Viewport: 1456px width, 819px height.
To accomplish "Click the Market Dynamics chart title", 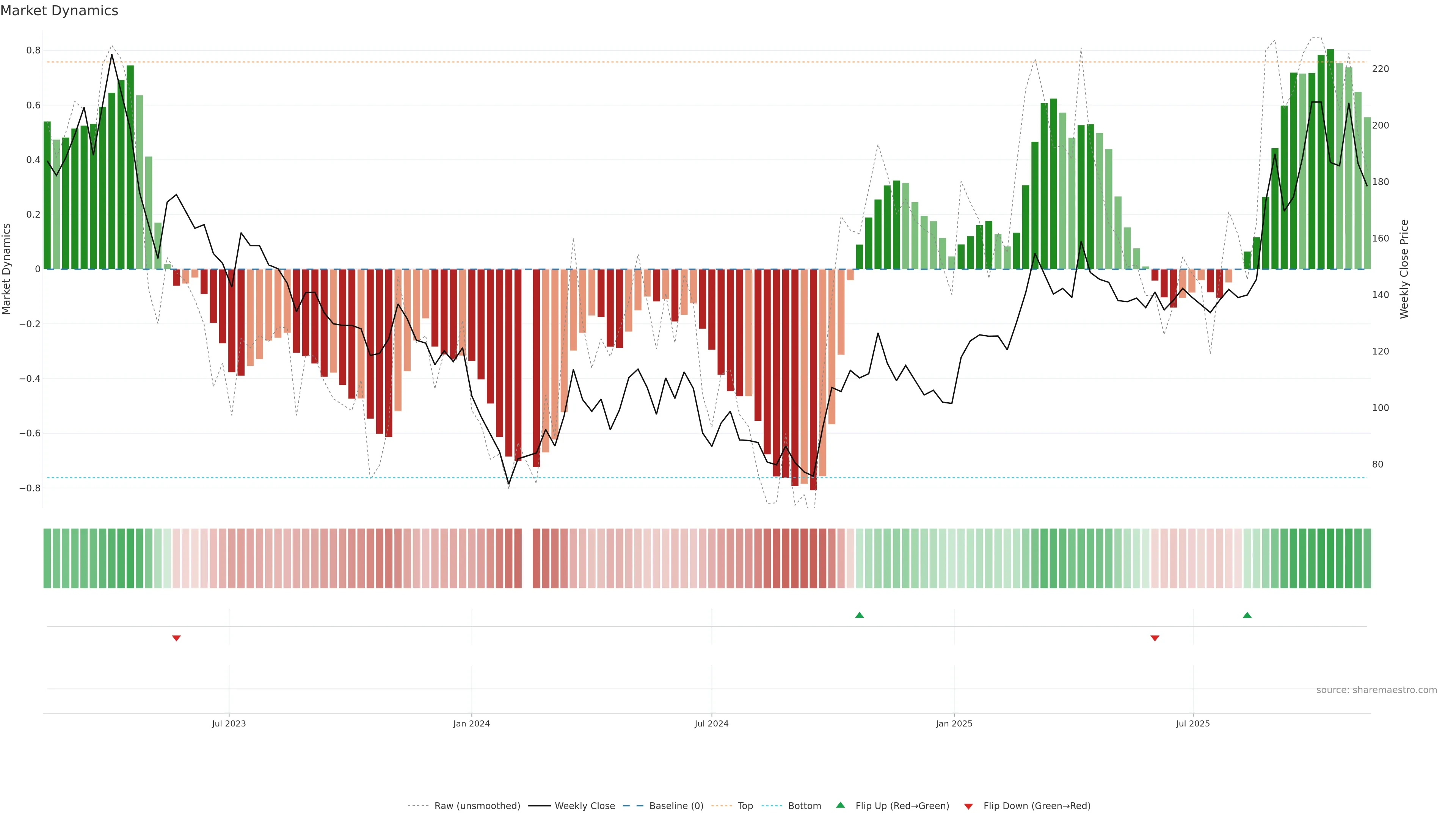I will [60, 11].
